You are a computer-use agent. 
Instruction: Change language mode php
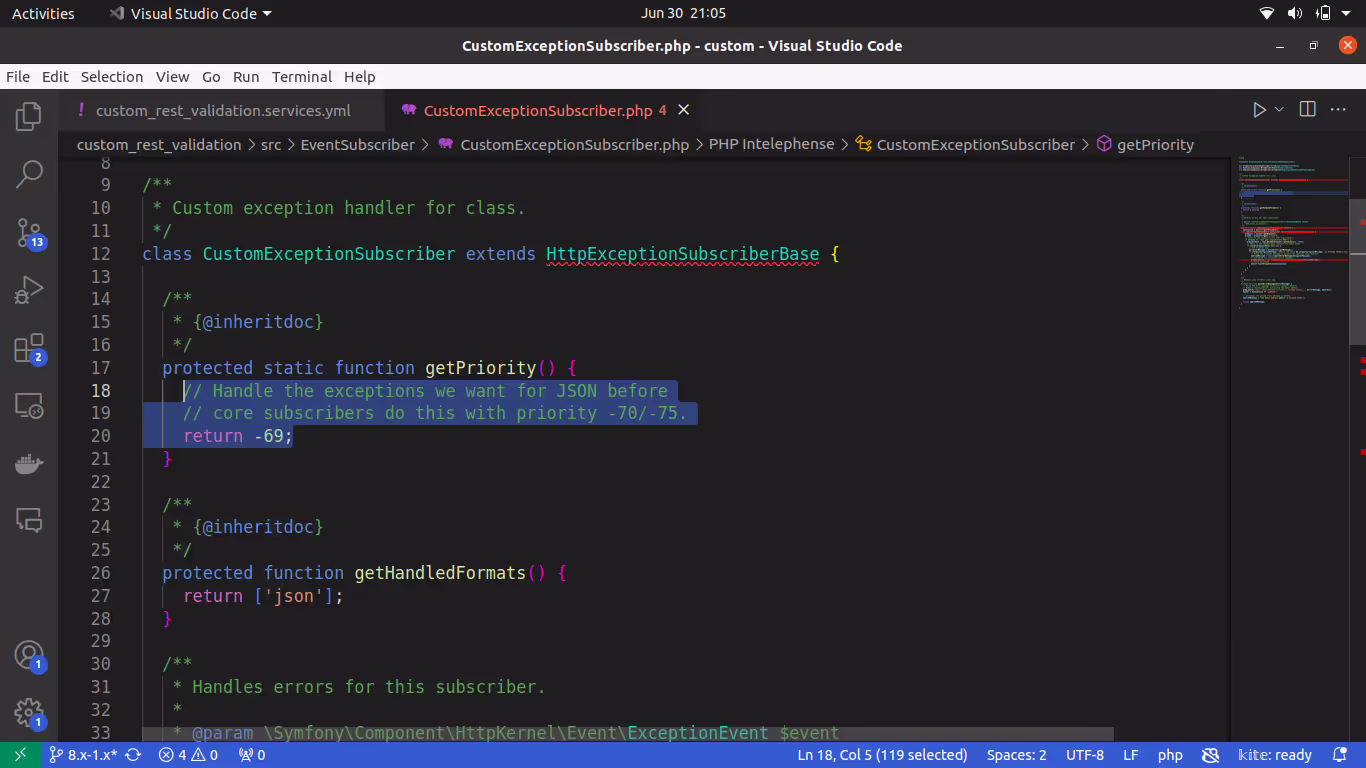coord(1170,755)
